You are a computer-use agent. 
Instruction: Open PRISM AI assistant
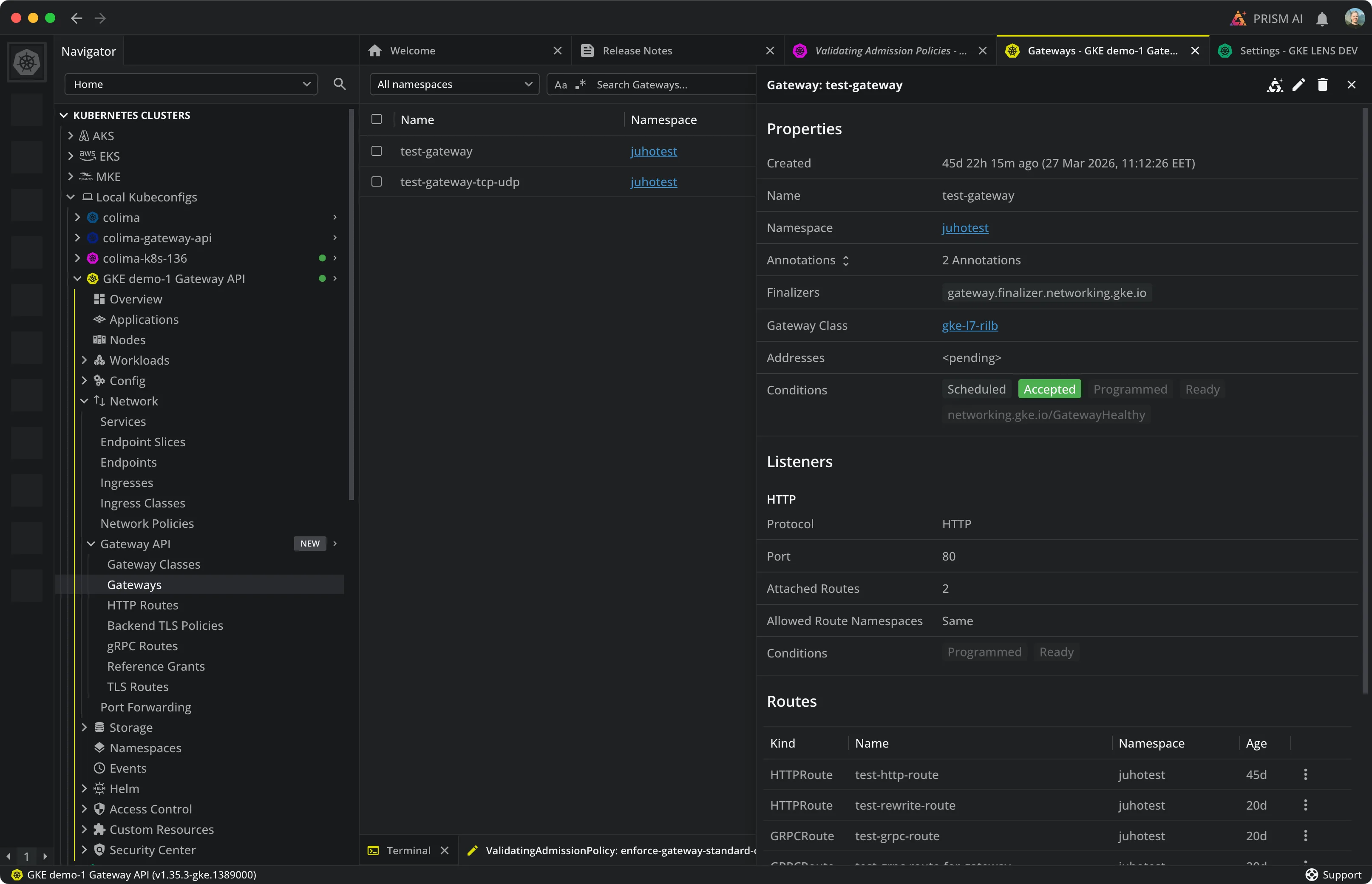click(1267, 18)
